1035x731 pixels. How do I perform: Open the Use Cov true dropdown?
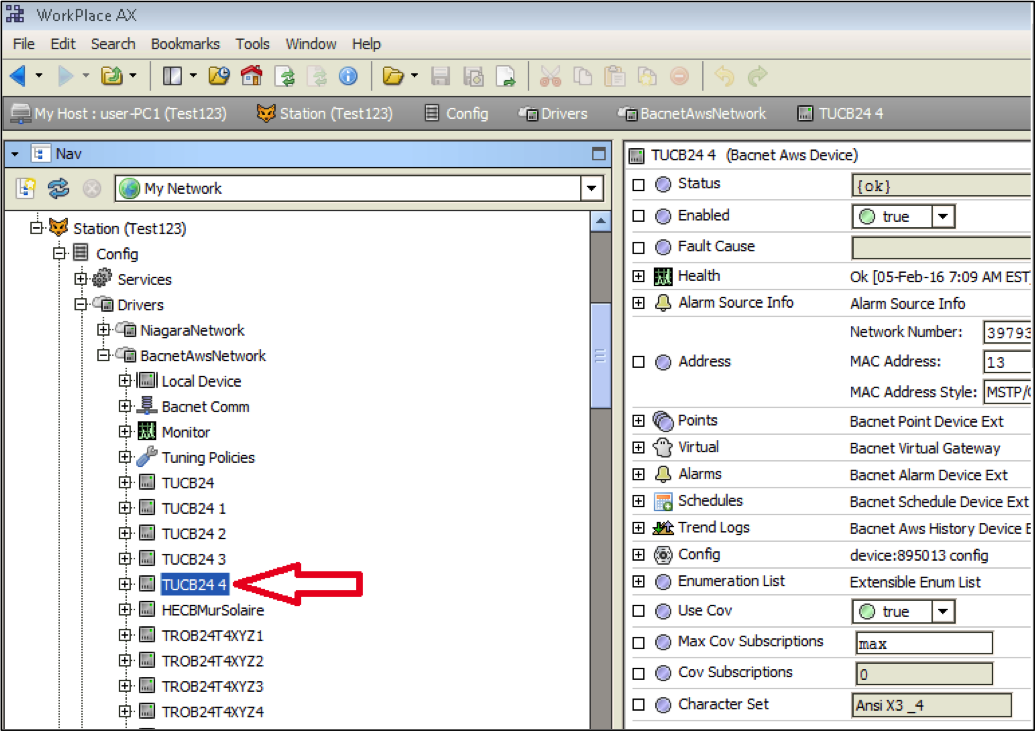tap(943, 611)
